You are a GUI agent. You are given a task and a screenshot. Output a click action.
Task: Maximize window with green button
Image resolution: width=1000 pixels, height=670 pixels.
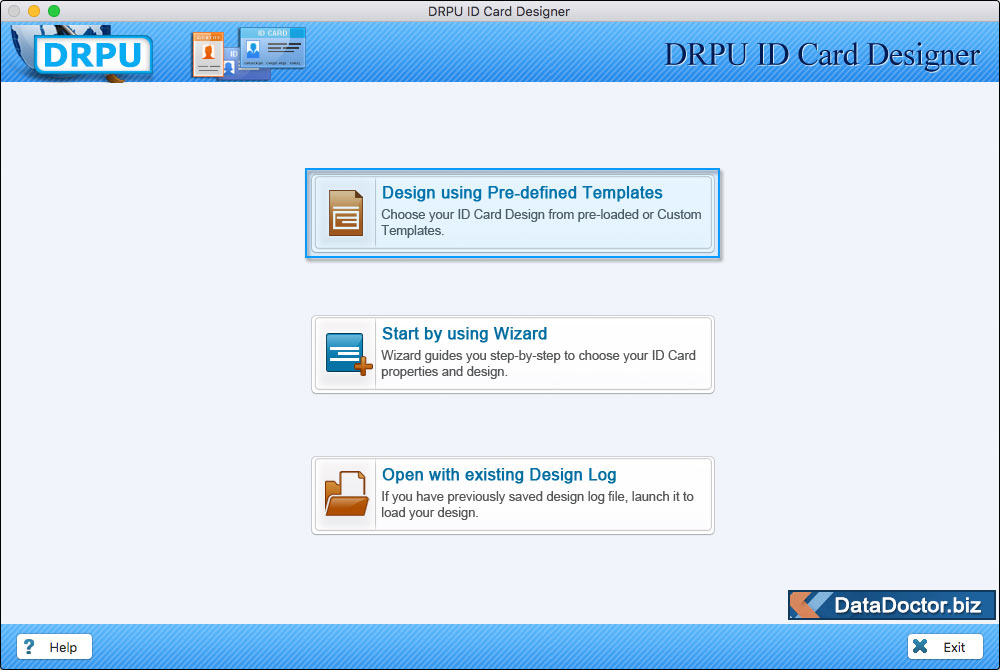click(x=54, y=11)
